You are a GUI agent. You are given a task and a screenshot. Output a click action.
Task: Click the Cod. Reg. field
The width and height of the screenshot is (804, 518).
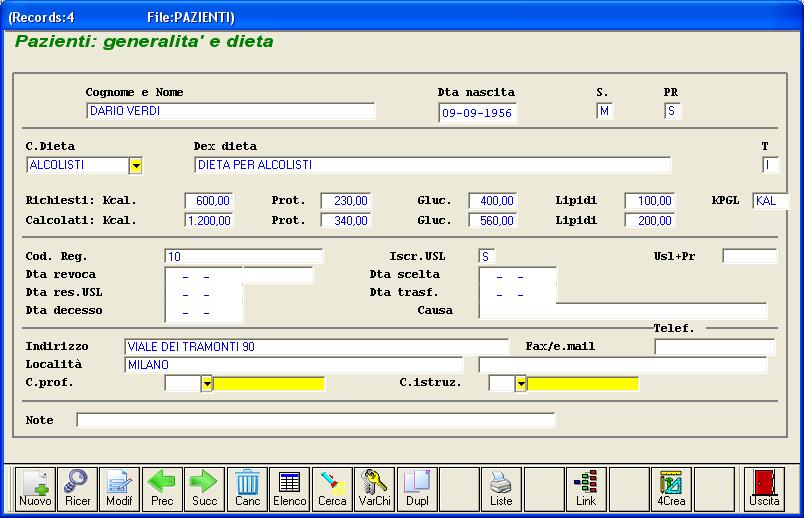coord(244,256)
